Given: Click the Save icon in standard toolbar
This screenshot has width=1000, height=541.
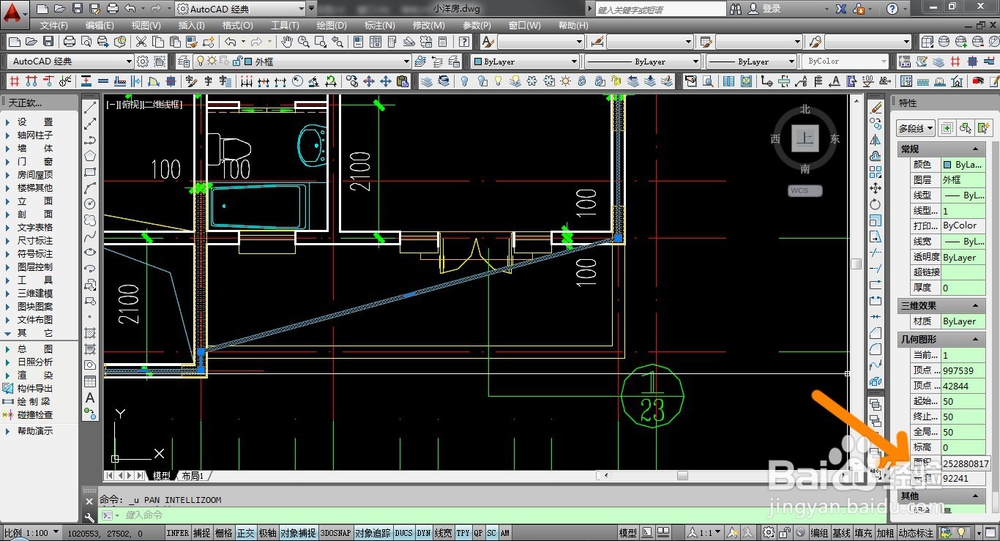Looking at the screenshot, I should coord(48,42).
